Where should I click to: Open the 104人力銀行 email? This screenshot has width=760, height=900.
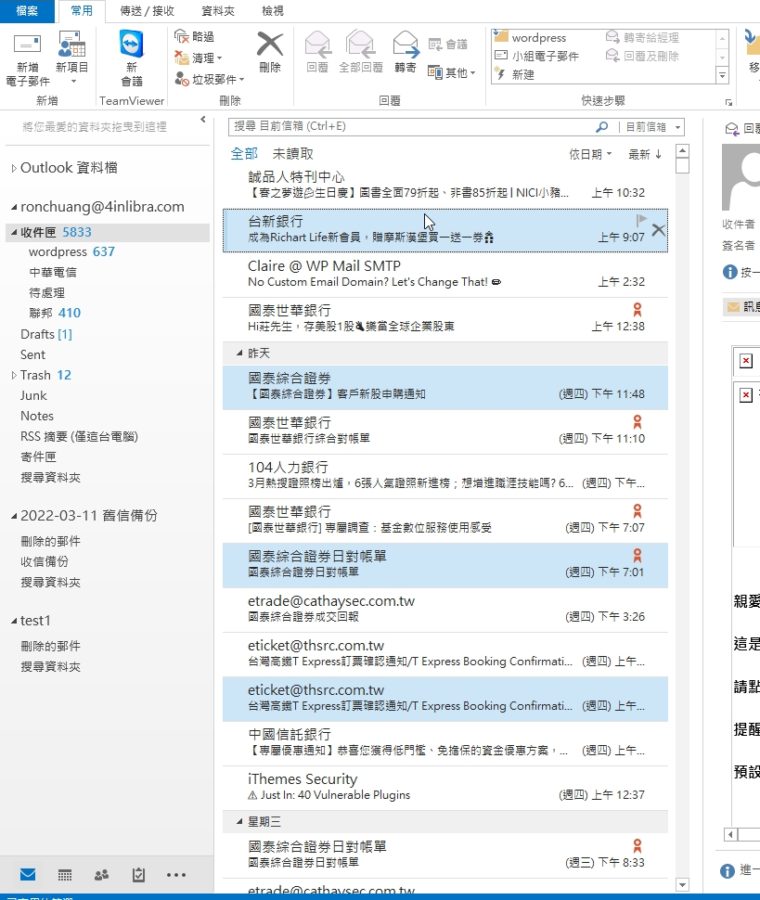tap(445, 476)
